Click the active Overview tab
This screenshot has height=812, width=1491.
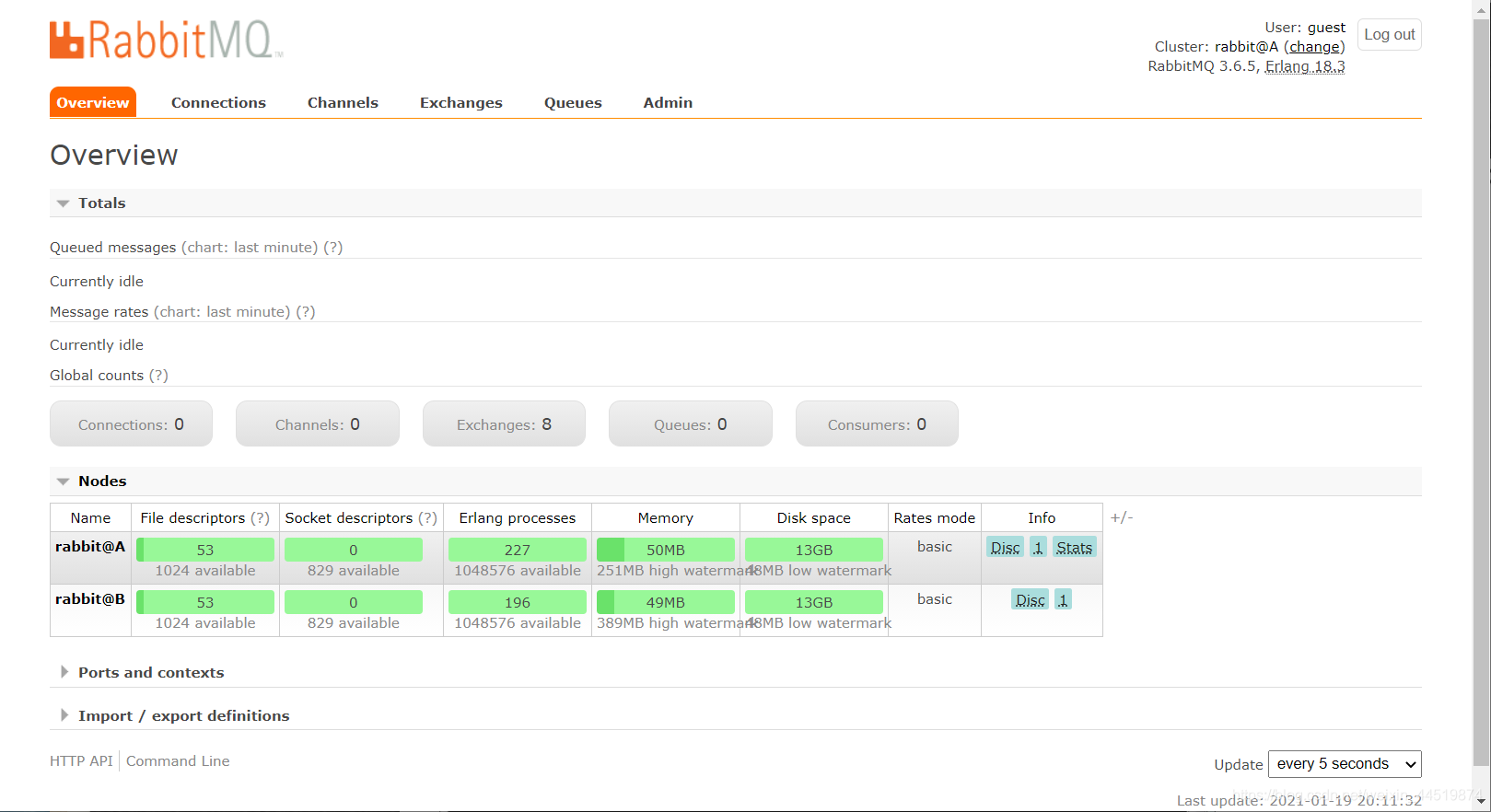[x=93, y=102]
